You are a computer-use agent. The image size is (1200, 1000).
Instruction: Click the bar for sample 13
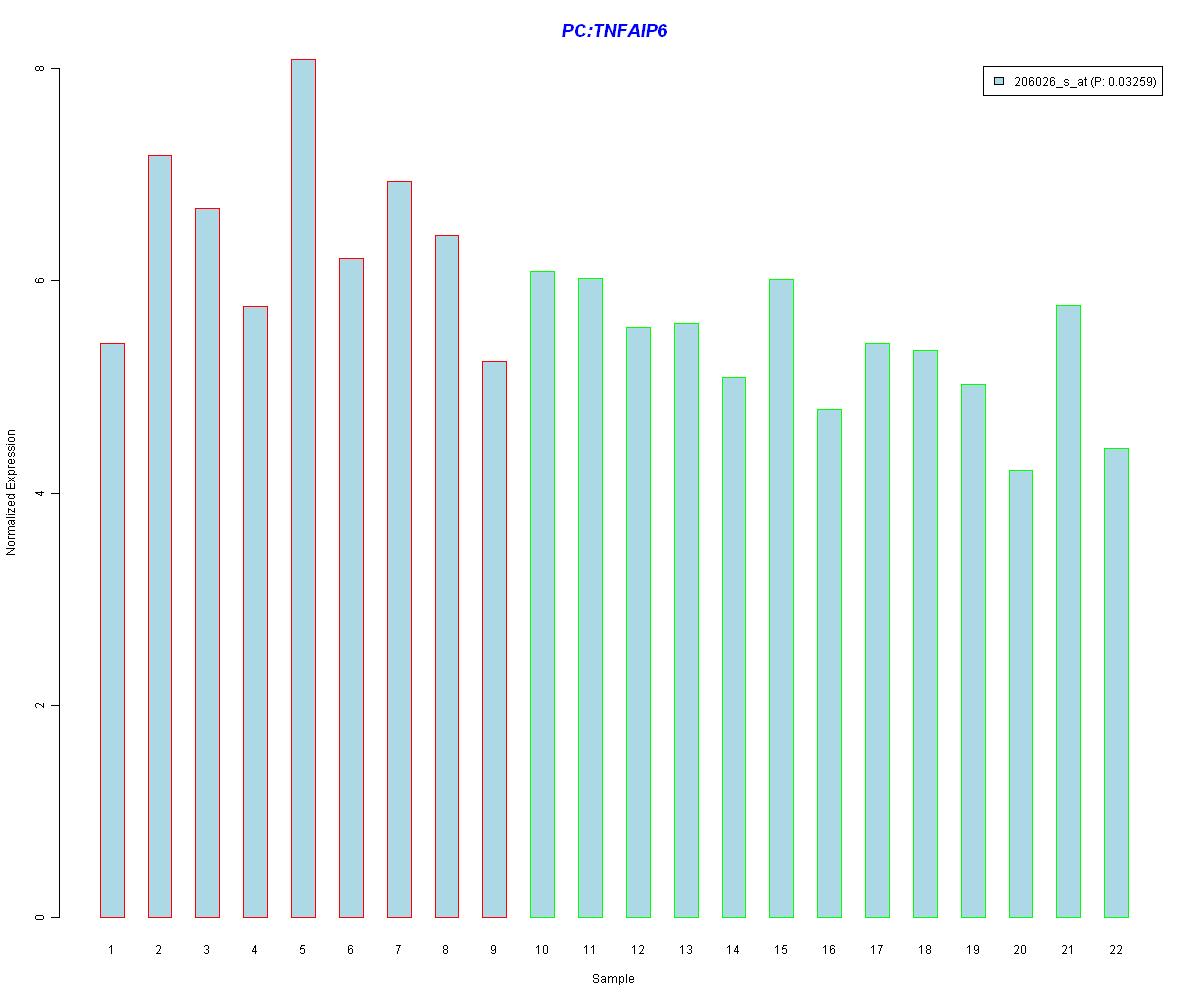click(686, 620)
